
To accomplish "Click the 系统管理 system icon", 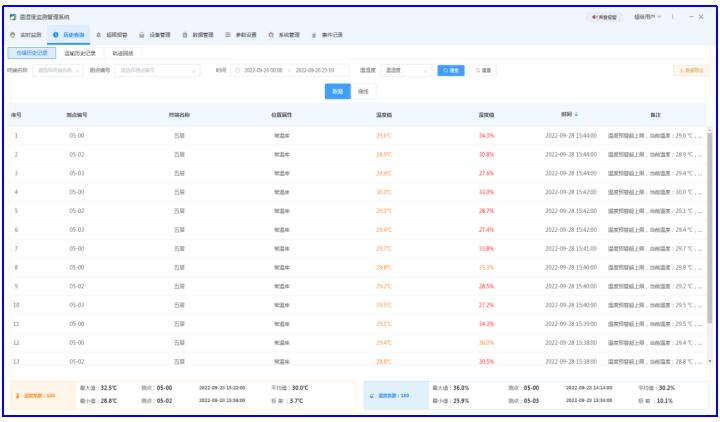I will tap(271, 34).
